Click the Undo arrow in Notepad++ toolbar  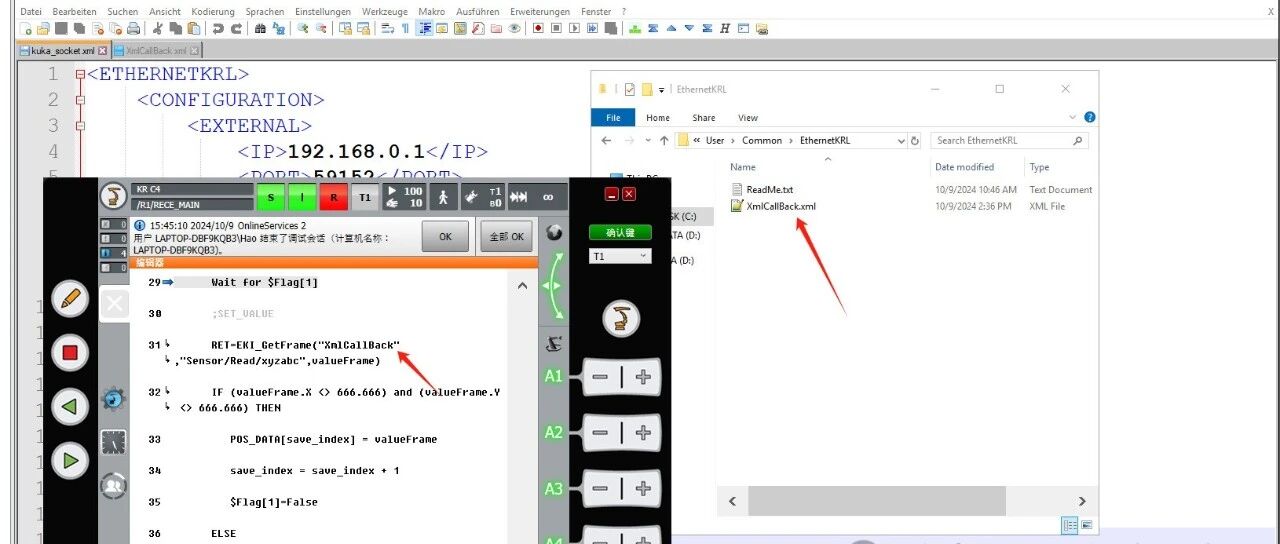[x=217, y=29]
